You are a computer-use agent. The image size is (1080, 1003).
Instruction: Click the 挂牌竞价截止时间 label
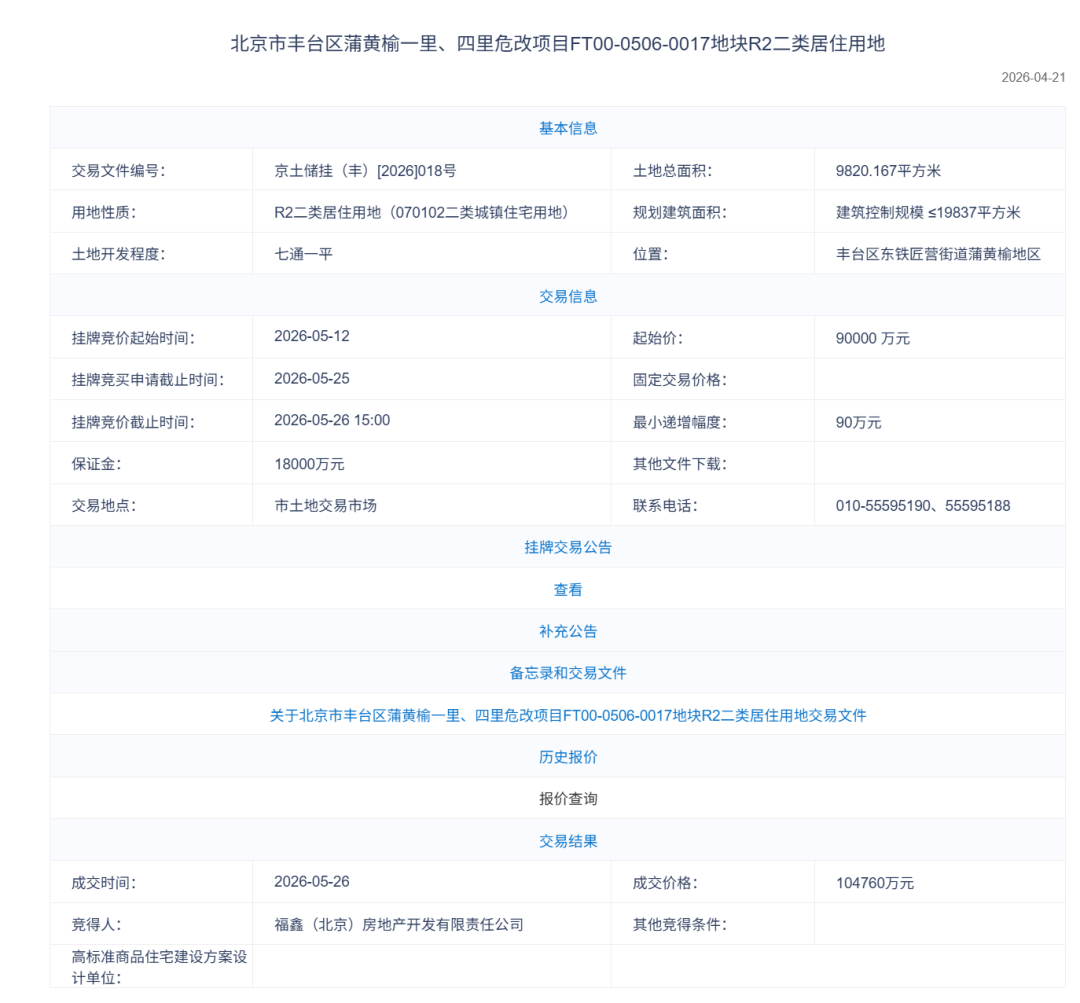coord(133,422)
